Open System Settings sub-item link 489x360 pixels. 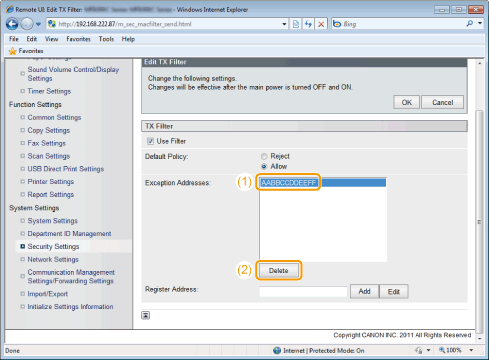click(x=52, y=221)
